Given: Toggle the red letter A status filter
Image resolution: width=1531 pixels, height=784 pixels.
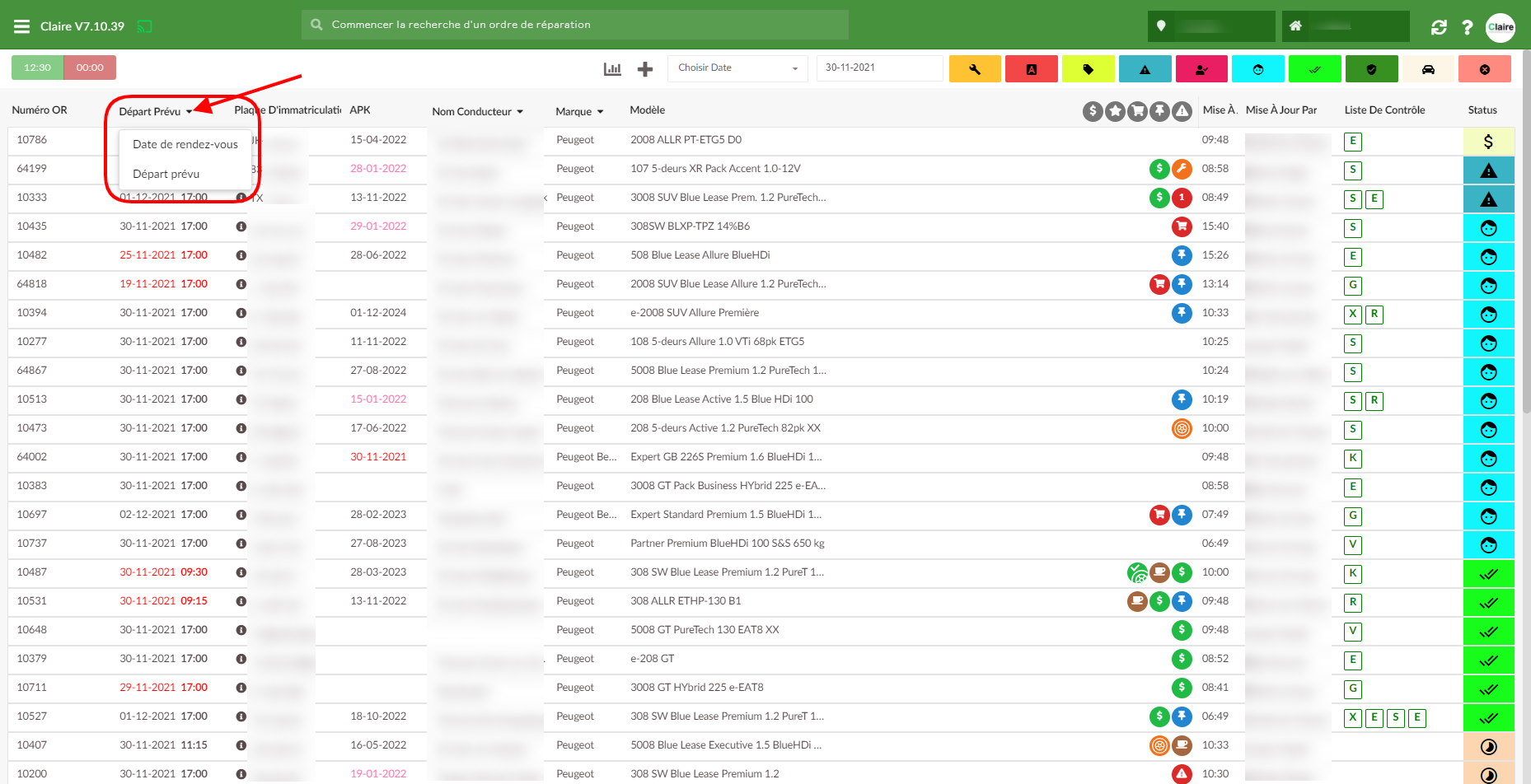Looking at the screenshot, I should tap(1032, 69).
